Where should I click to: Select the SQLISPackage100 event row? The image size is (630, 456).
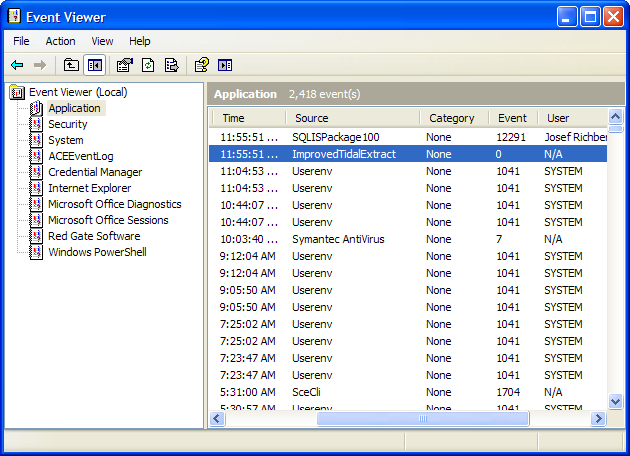pos(408,137)
